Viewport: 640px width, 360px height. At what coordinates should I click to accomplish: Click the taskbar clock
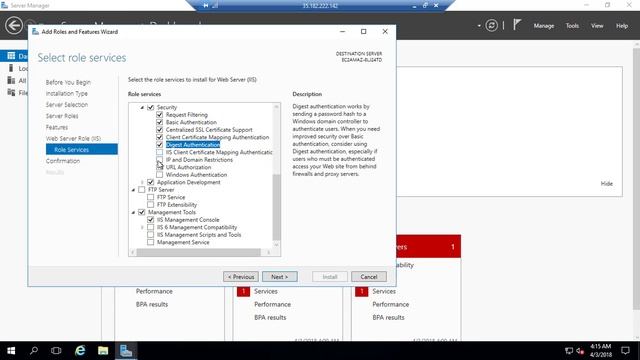600,351
